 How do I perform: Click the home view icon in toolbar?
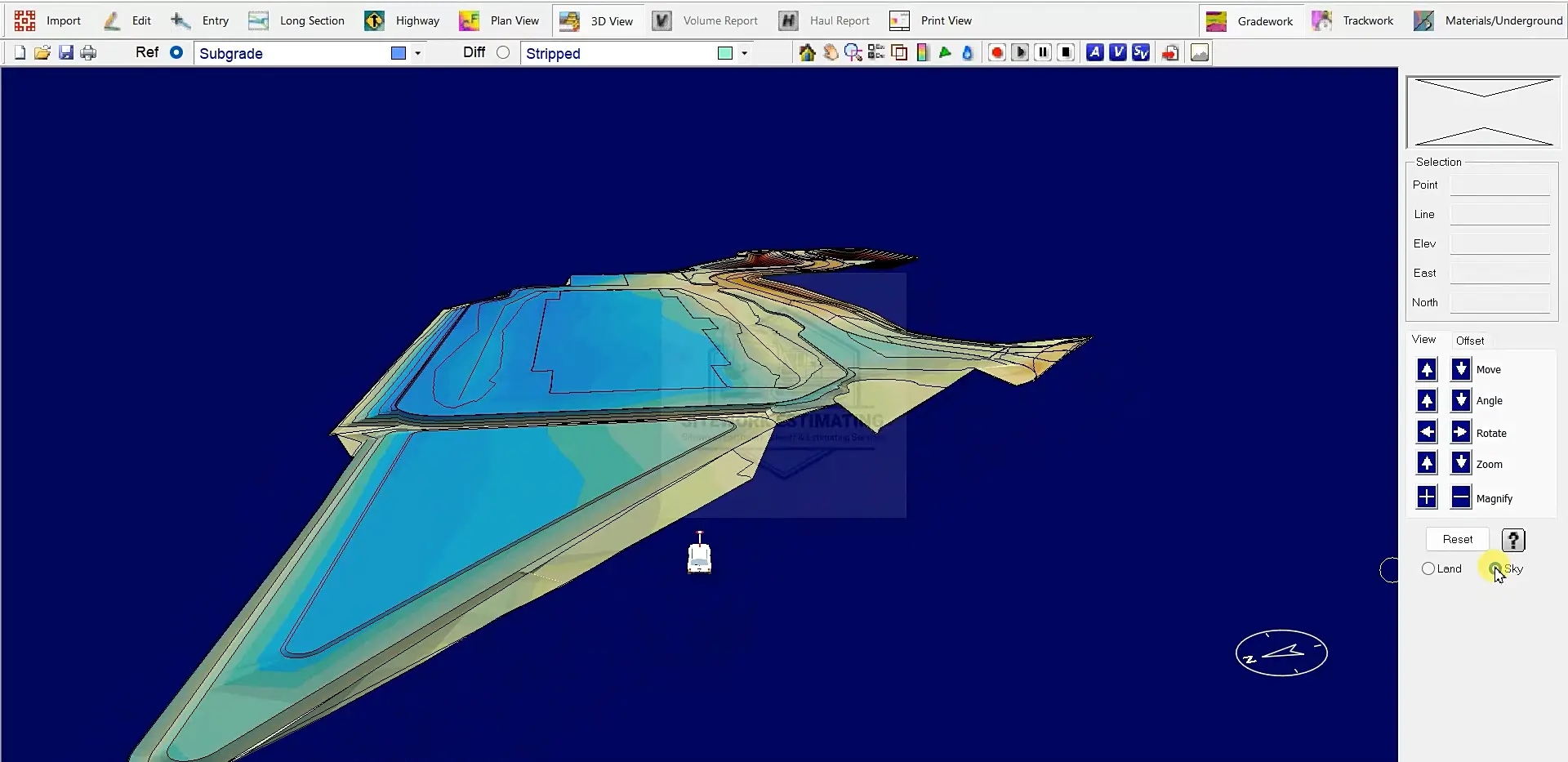click(x=807, y=53)
